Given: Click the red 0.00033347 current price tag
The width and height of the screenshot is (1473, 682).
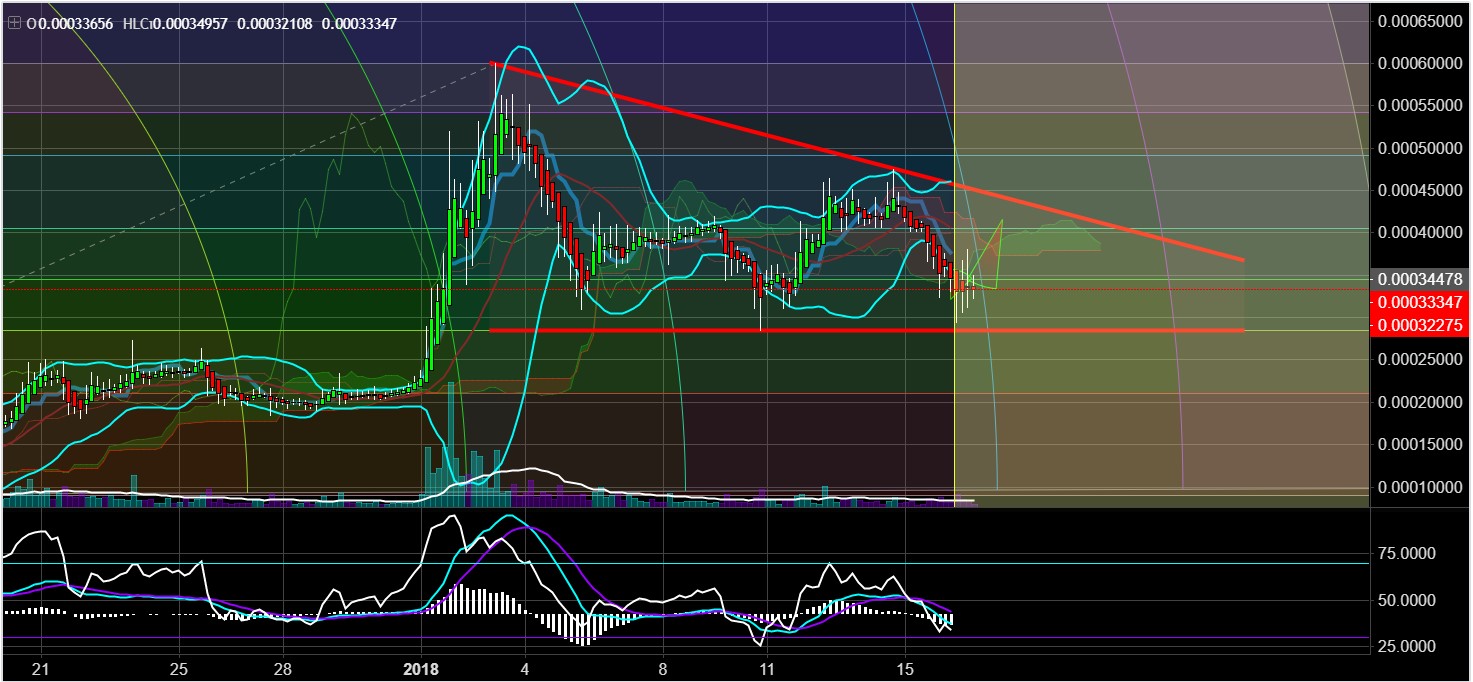Looking at the screenshot, I should point(1420,302).
